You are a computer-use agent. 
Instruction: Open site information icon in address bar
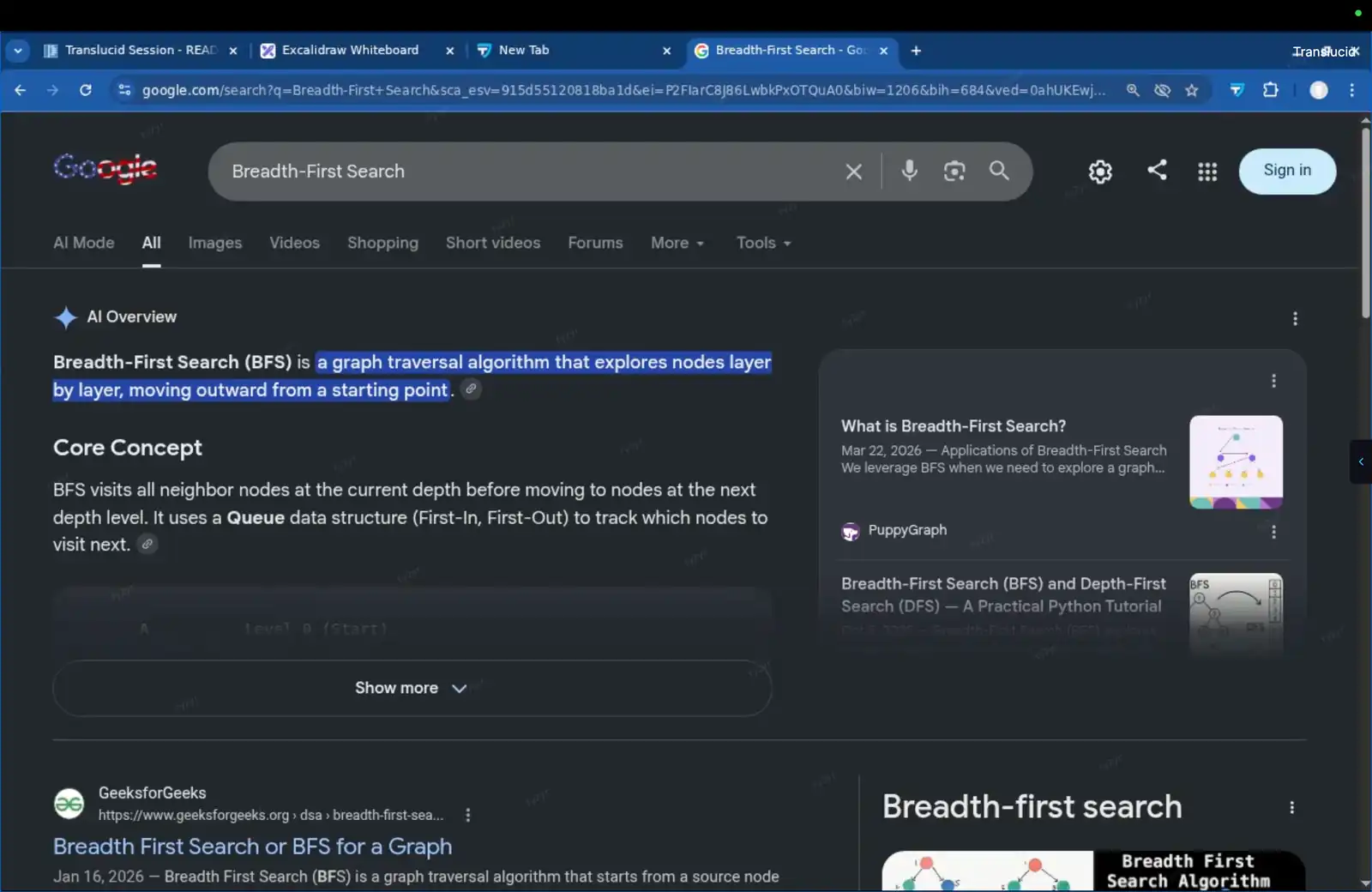click(x=124, y=90)
